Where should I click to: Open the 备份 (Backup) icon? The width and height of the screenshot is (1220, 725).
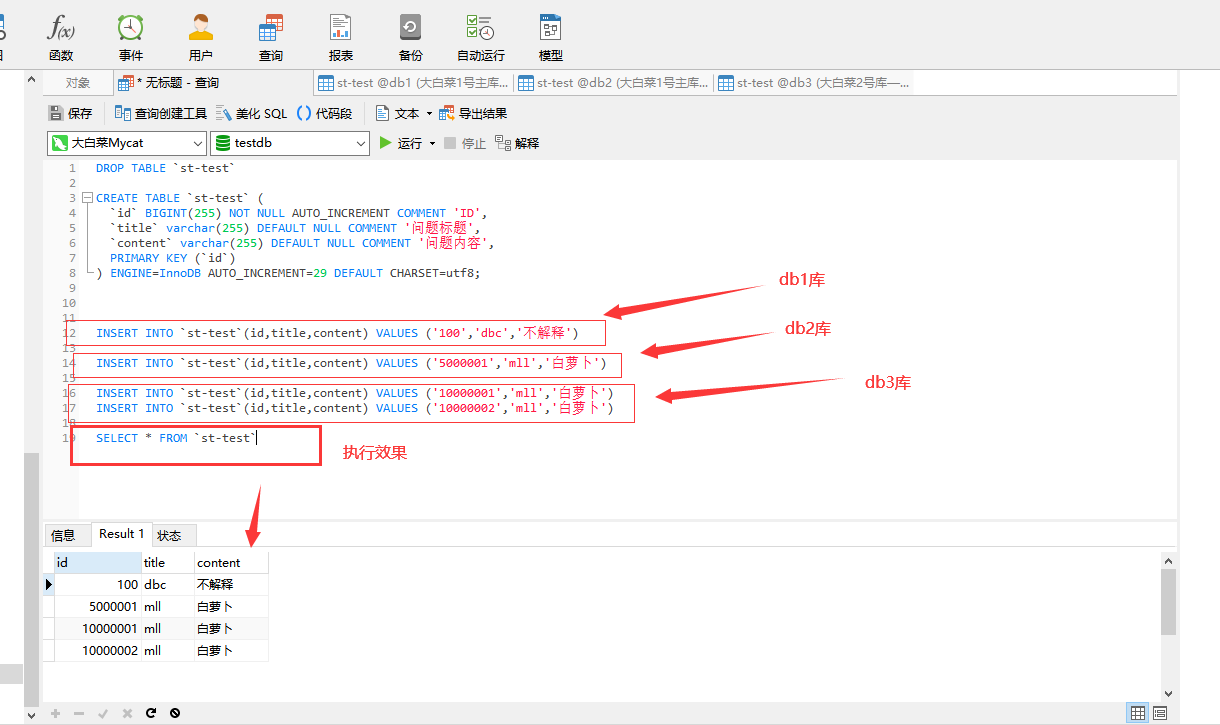click(x=410, y=38)
